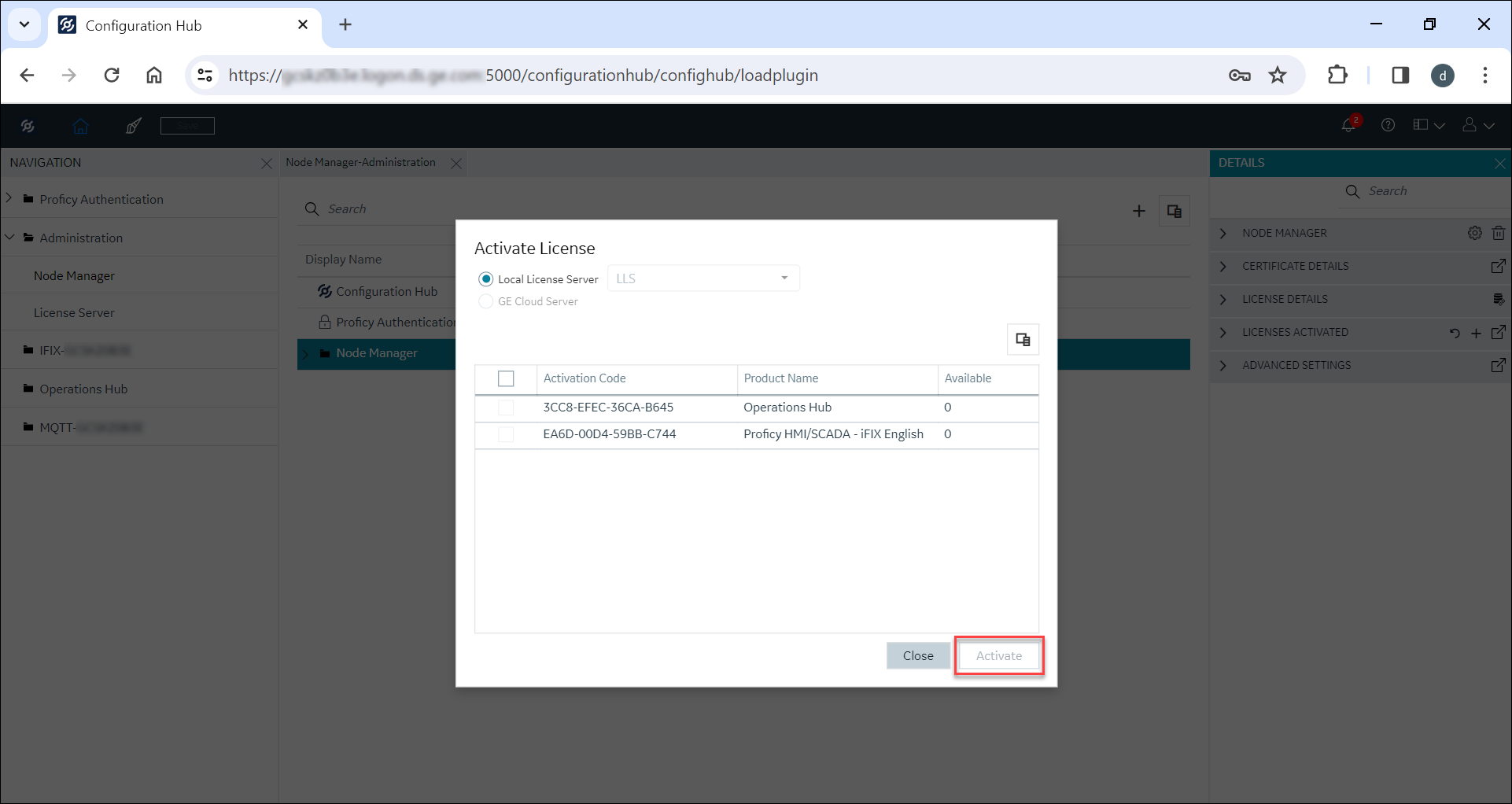Close the Navigation panel
This screenshot has height=804, width=1512.
(266, 164)
